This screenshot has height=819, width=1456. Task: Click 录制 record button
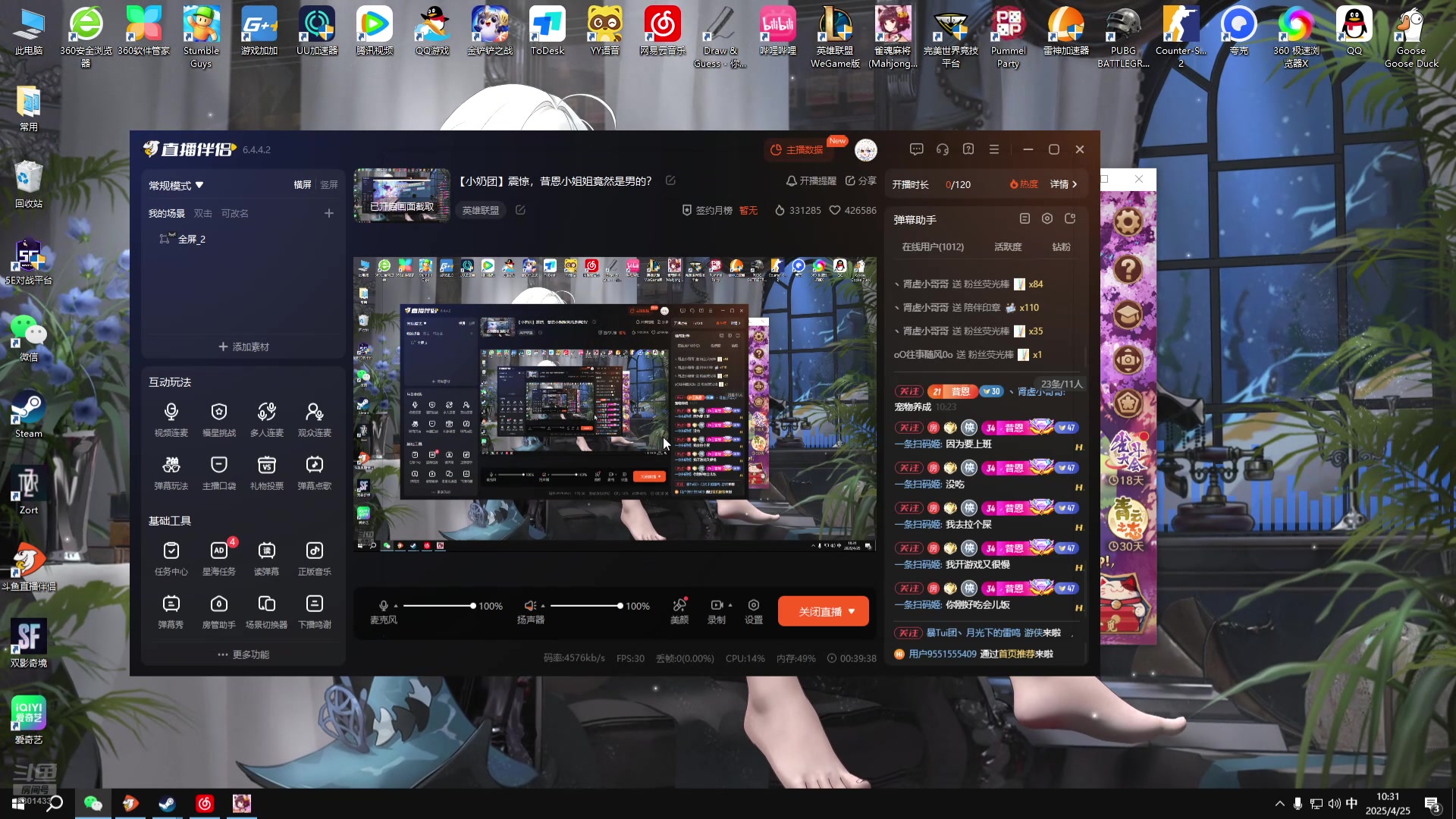pos(717,611)
